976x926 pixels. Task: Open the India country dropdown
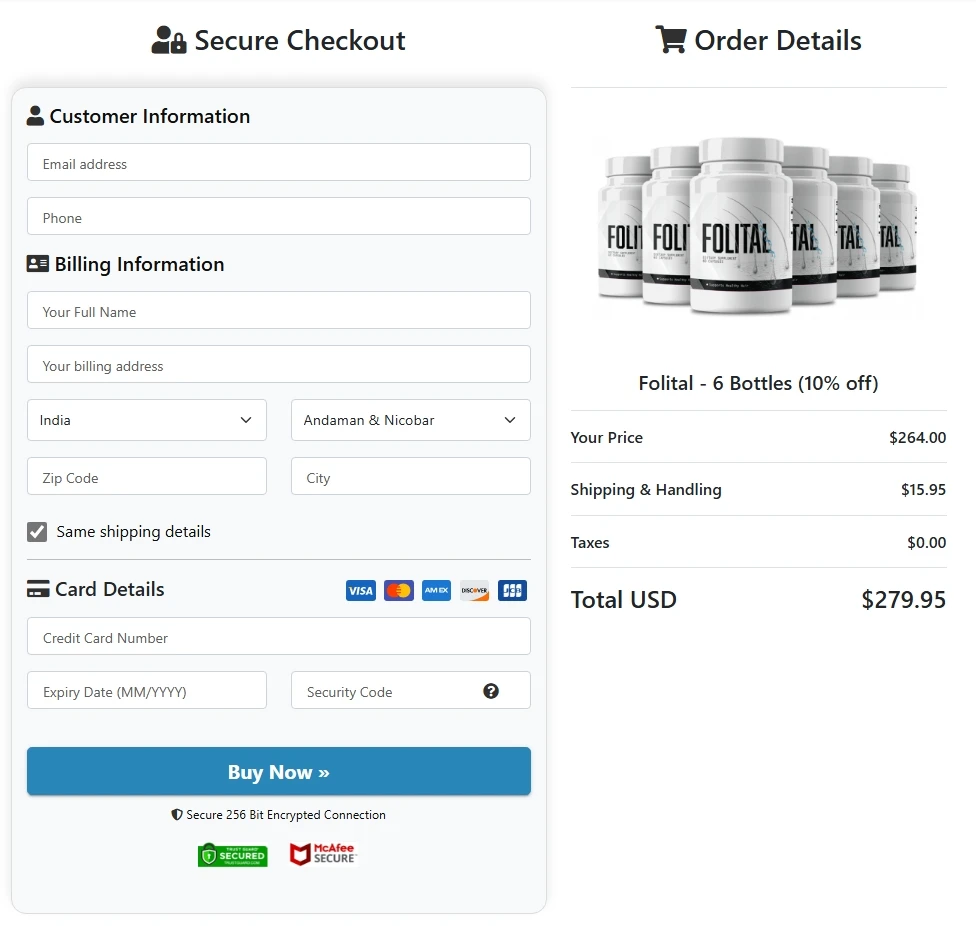[146, 420]
